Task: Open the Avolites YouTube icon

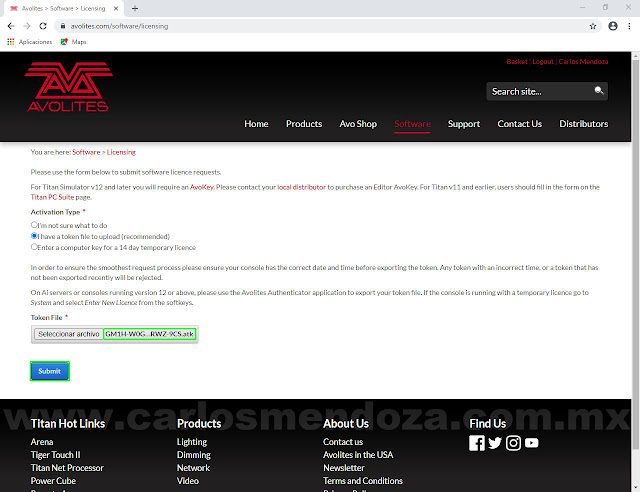Action: [531, 443]
